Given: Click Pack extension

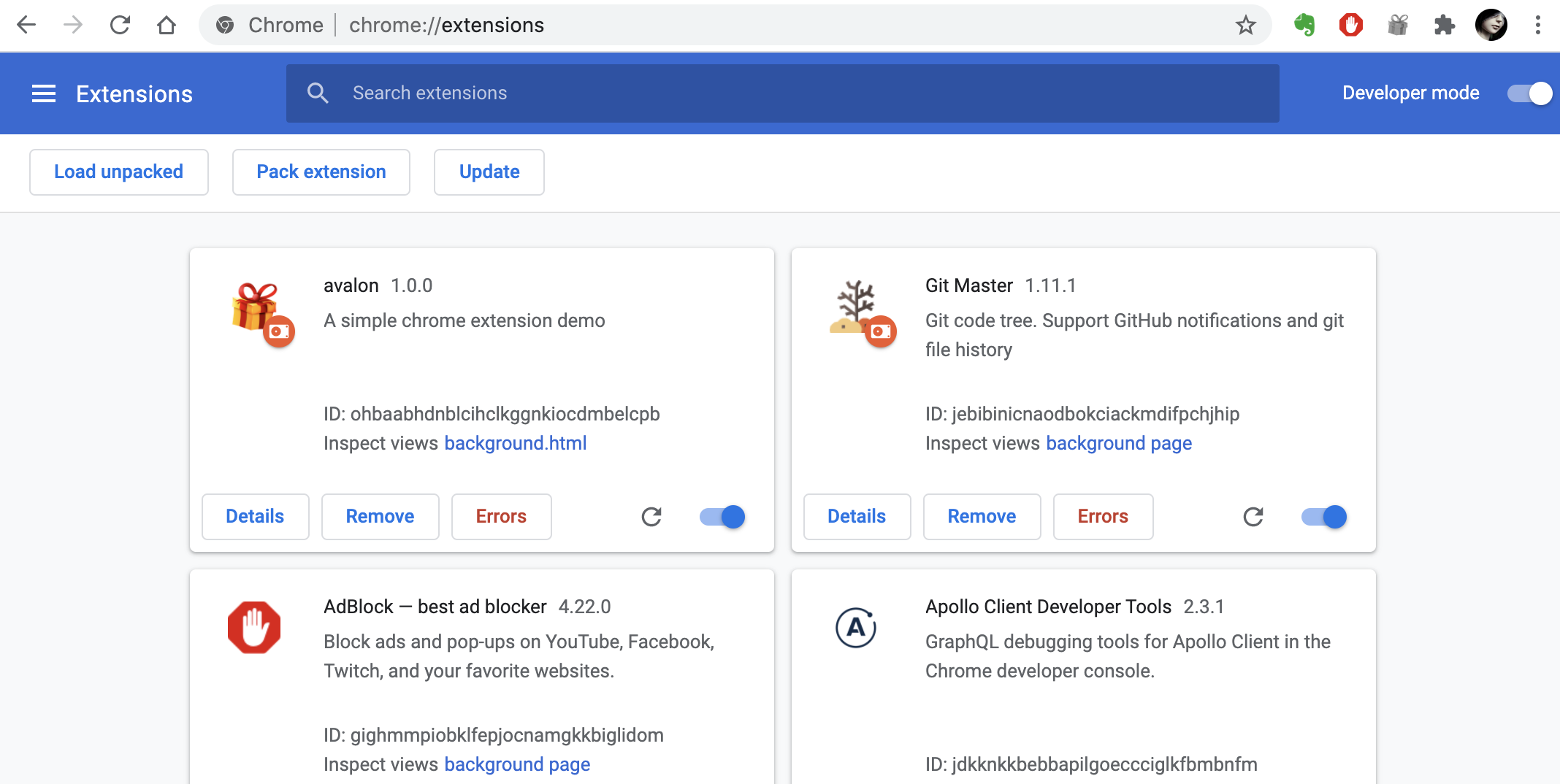Looking at the screenshot, I should pyautogui.click(x=321, y=172).
